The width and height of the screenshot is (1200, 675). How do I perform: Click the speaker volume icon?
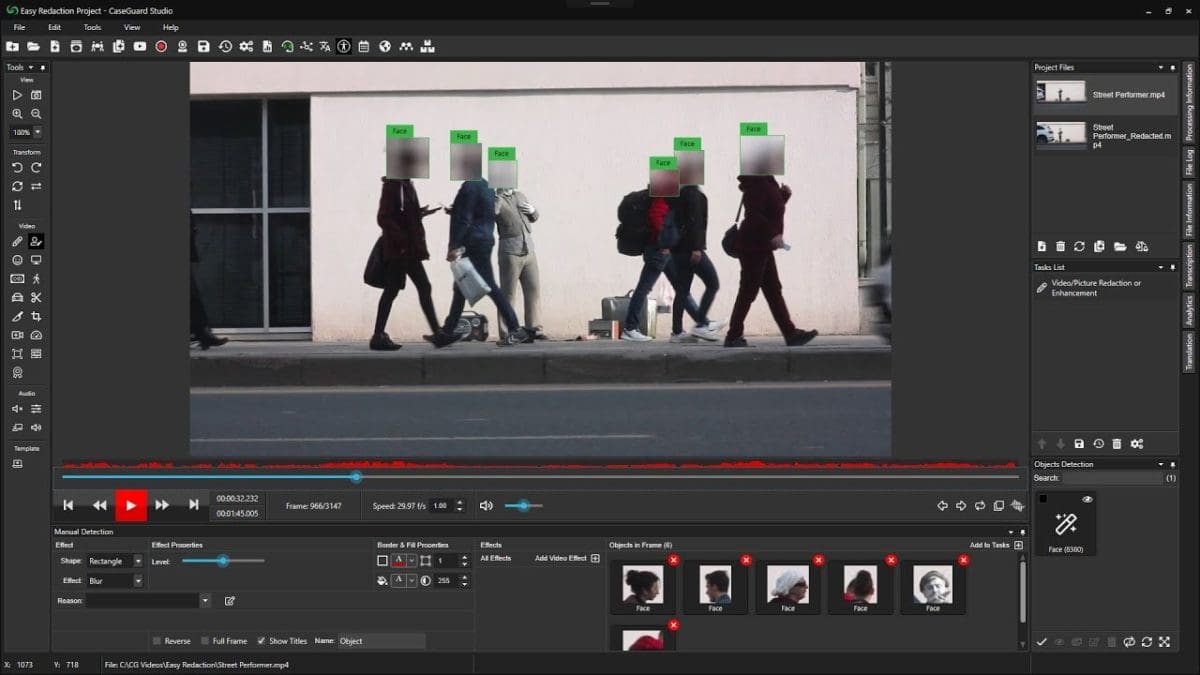(486, 506)
